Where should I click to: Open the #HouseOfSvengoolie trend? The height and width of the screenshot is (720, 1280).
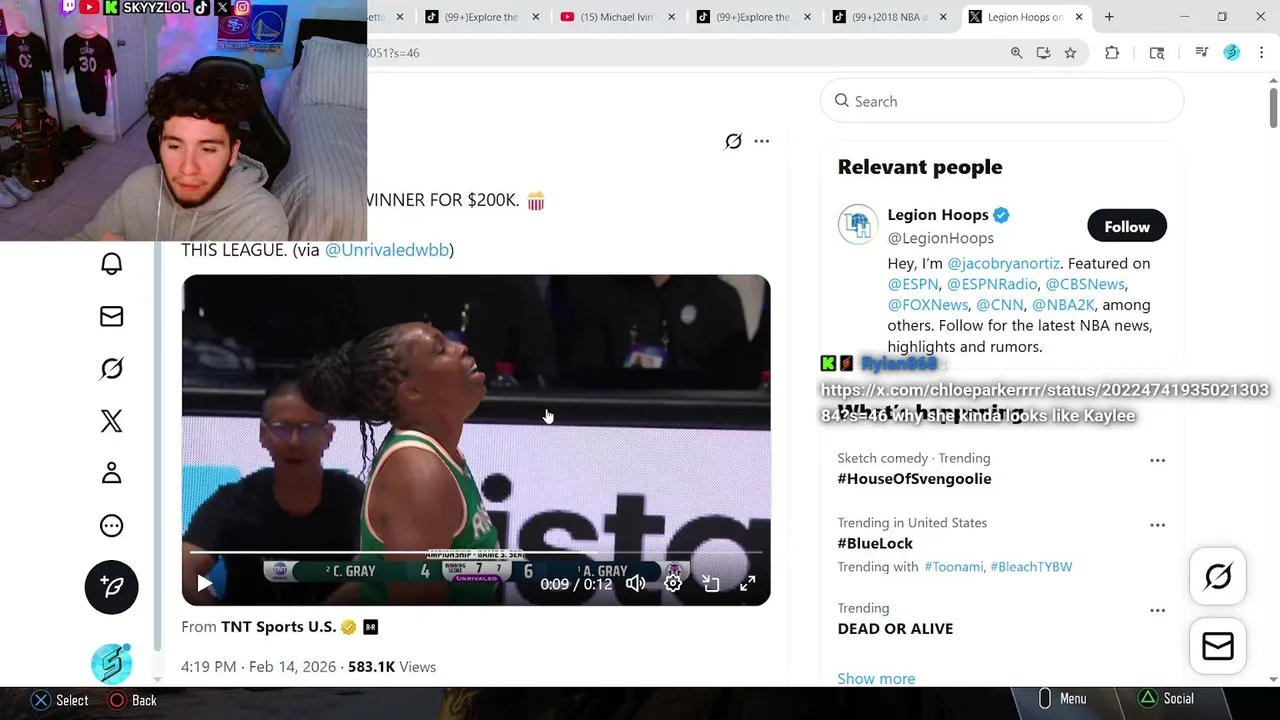click(x=914, y=479)
